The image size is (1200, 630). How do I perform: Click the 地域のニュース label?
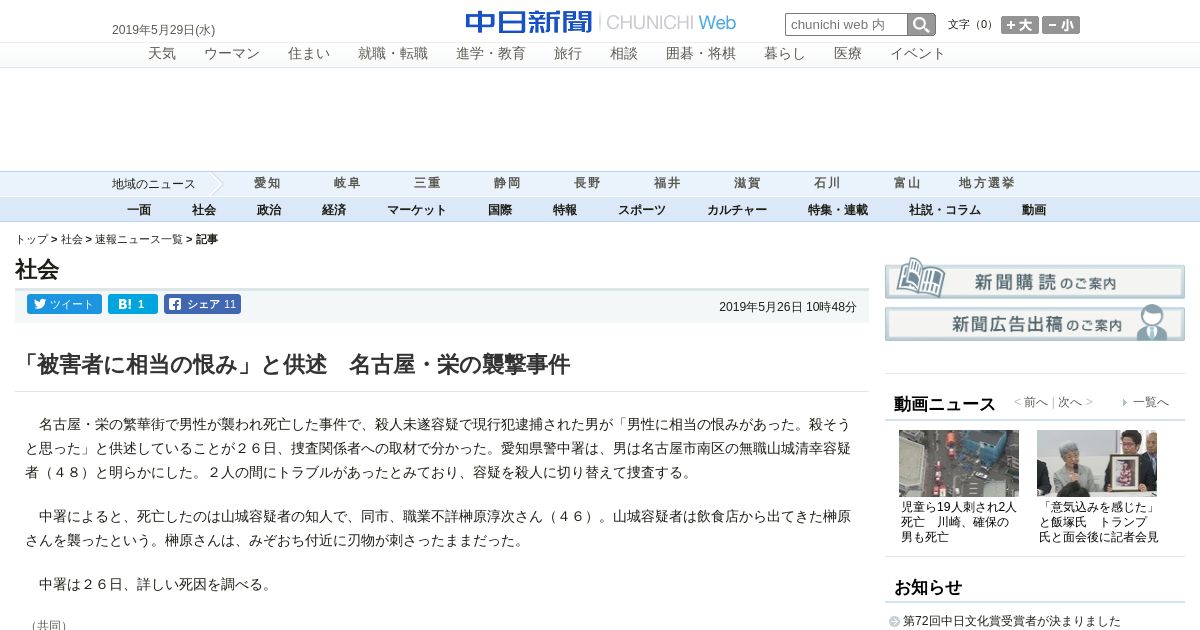[154, 184]
